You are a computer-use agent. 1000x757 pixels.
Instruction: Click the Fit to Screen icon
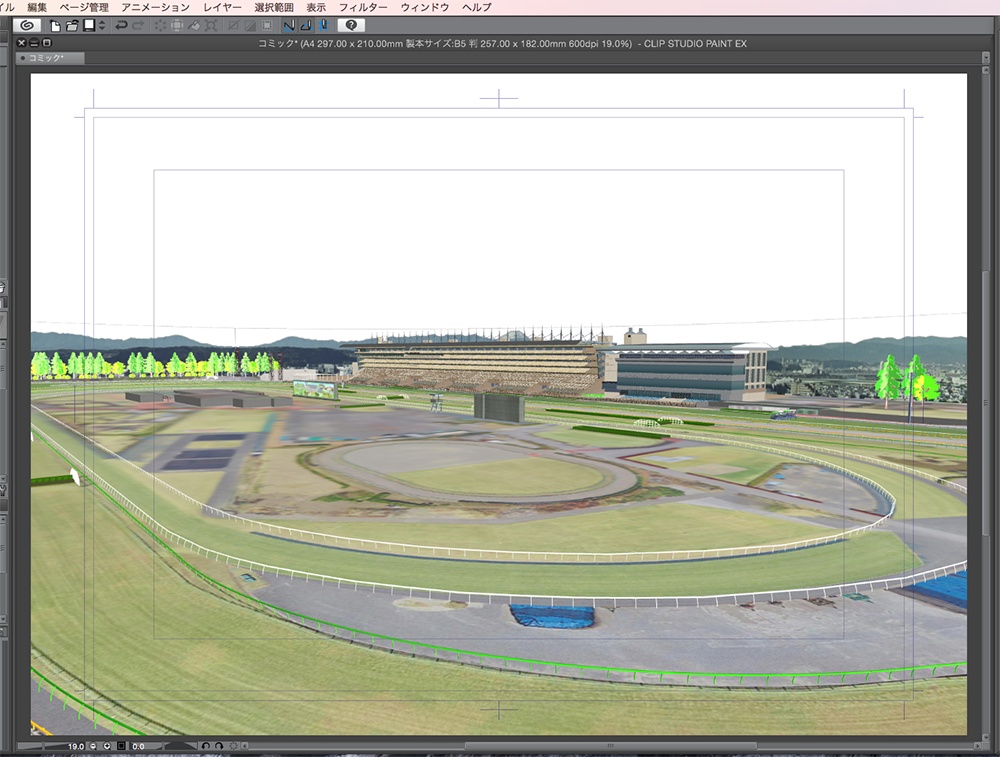(x=121, y=746)
